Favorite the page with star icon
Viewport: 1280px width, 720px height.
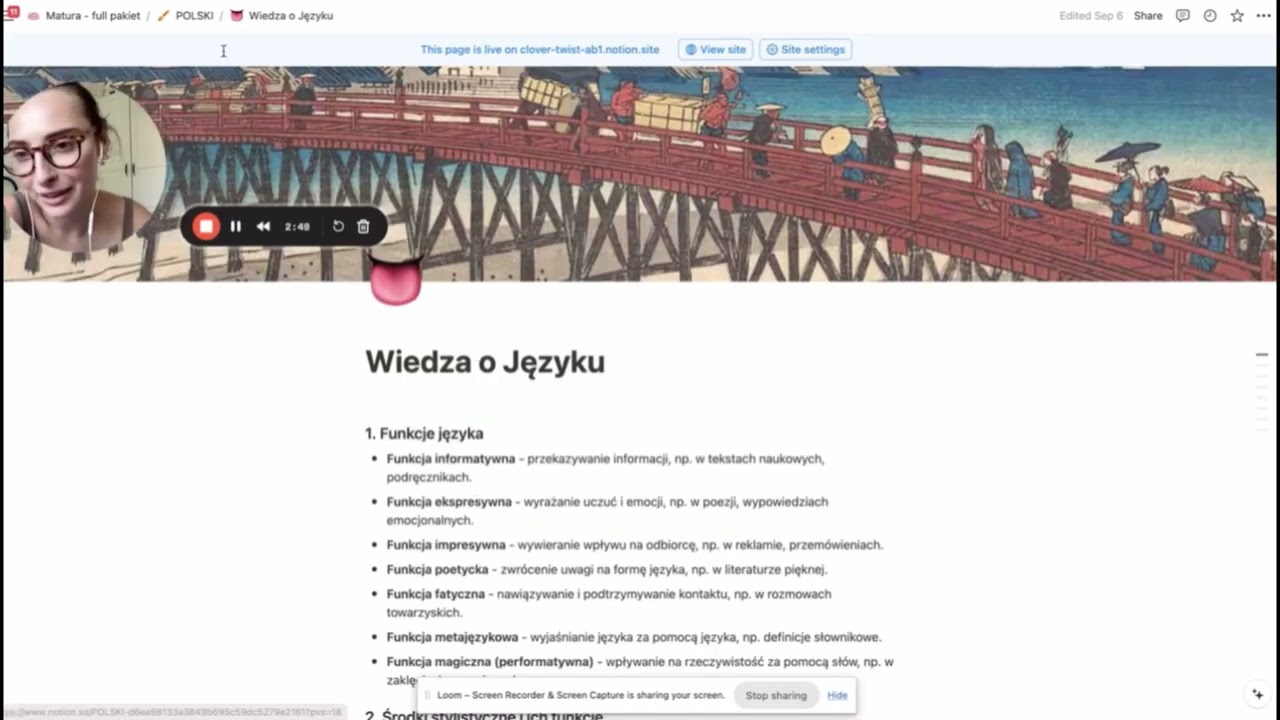(x=1237, y=16)
